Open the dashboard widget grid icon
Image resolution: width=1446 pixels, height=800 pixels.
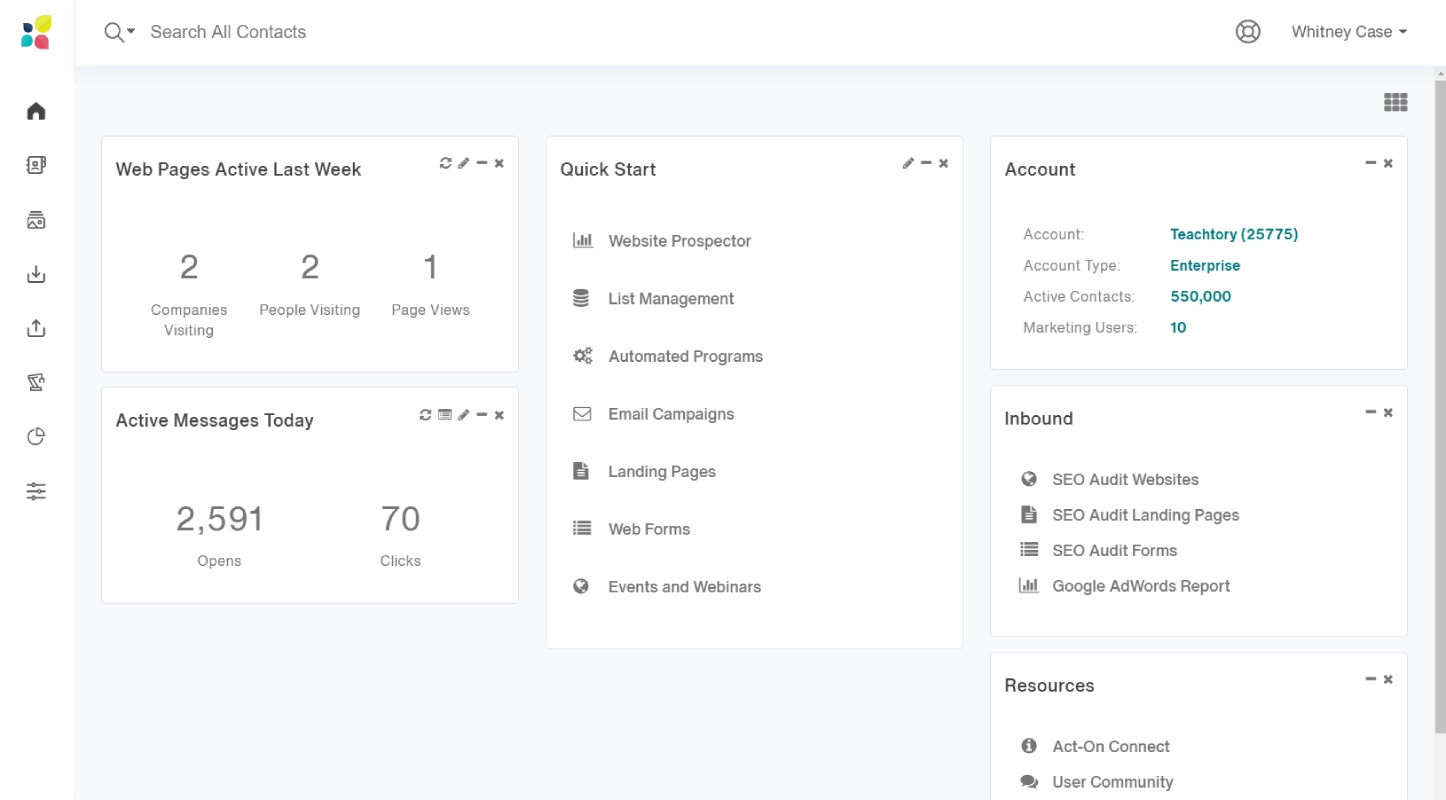click(1395, 102)
